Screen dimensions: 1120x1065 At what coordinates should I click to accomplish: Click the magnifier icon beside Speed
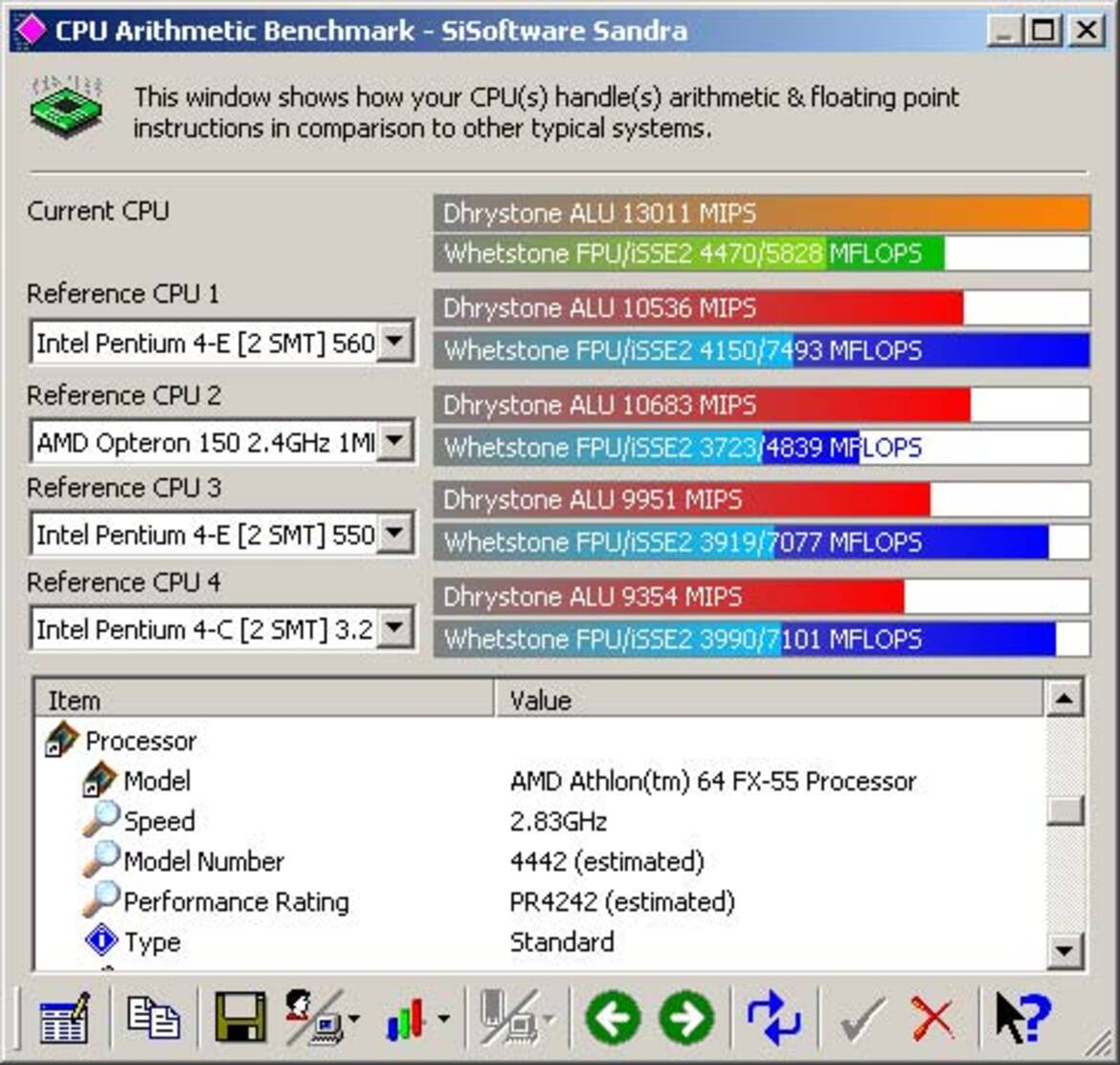pos(101,819)
